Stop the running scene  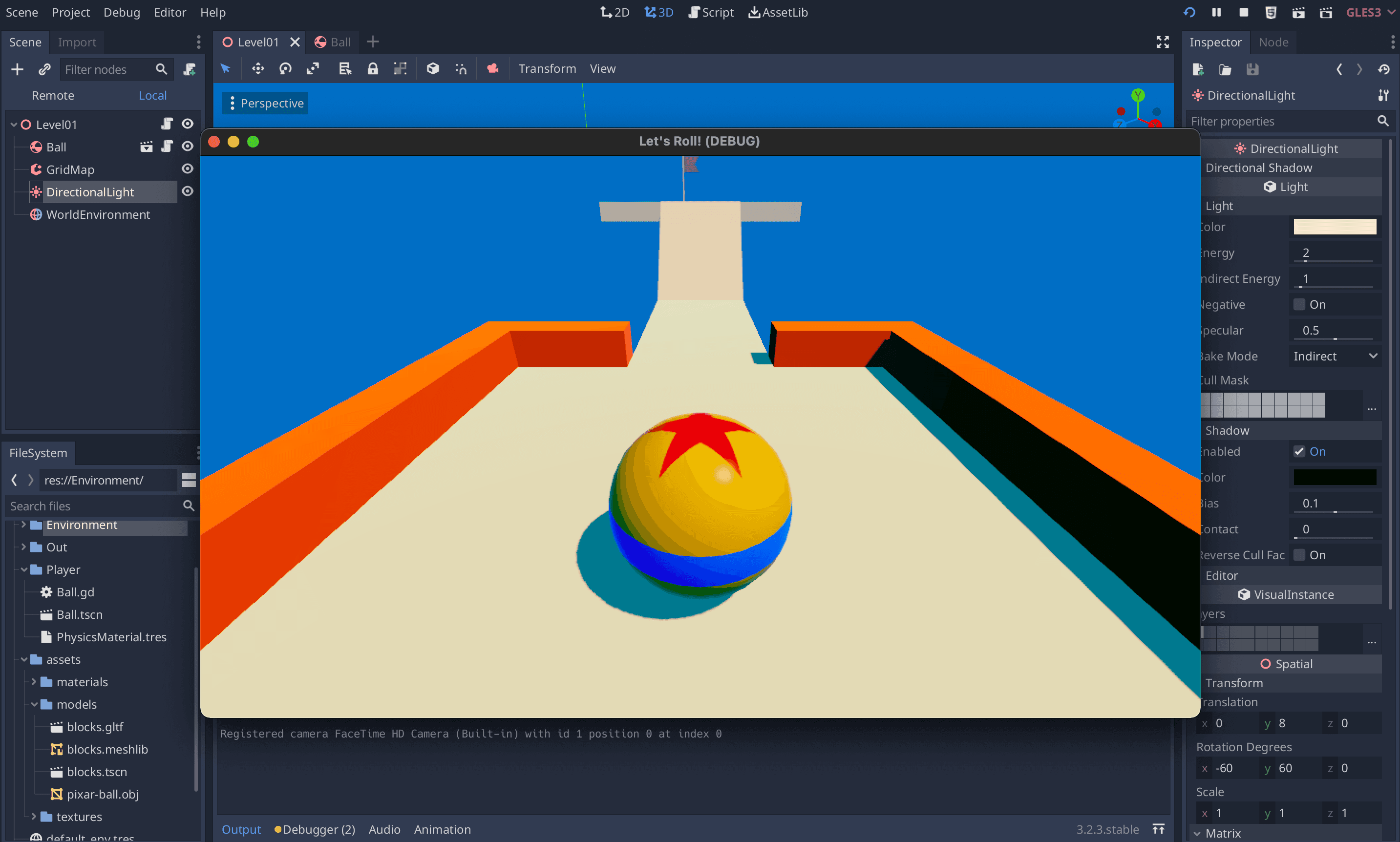(1243, 12)
